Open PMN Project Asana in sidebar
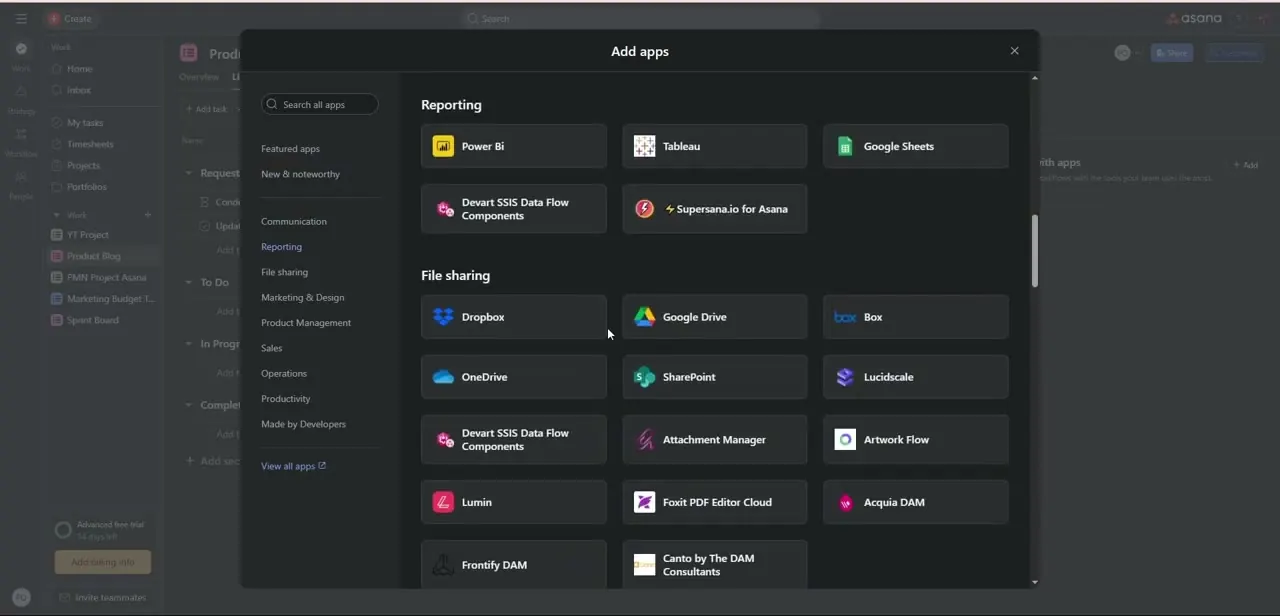The height and width of the screenshot is (616, 1280). 106,278
